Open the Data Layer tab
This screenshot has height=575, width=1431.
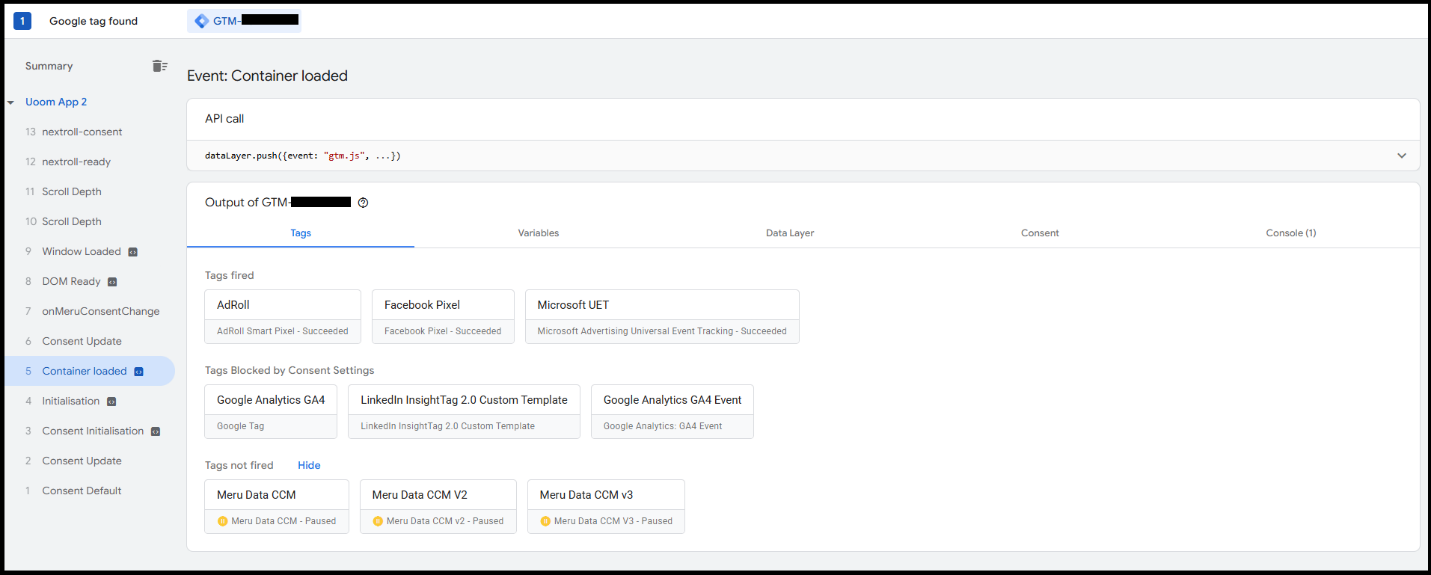[790, 233]
